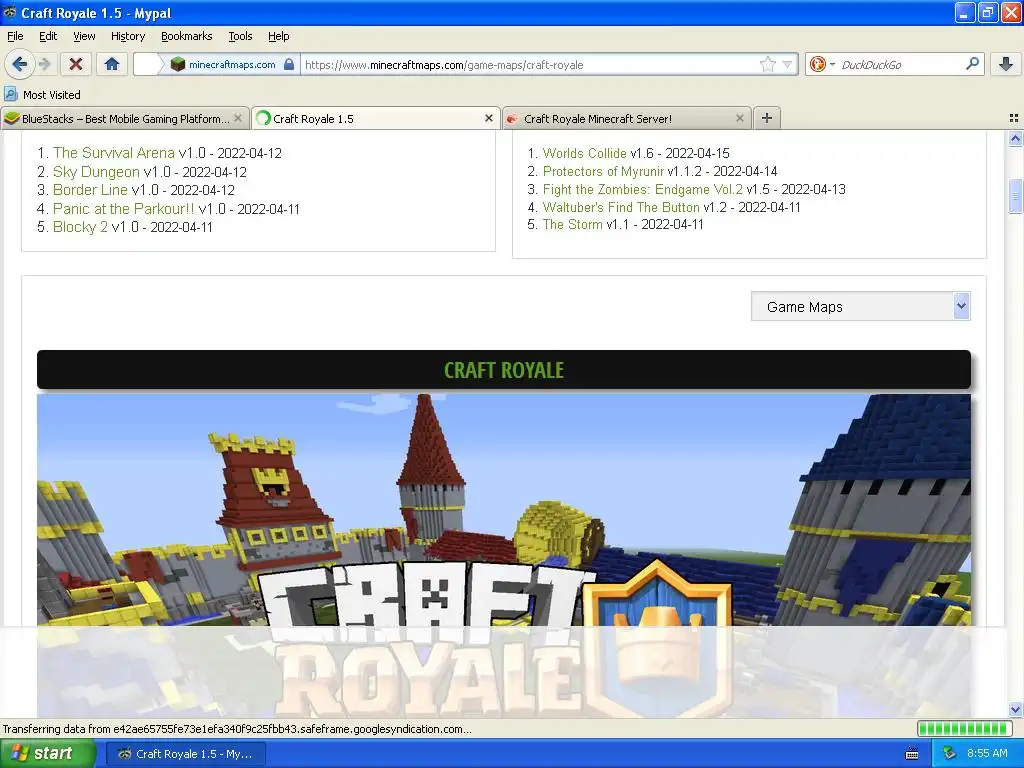Screen dimensions: 1024x768
Task: Click the Craft Royale banner image
Action: (x=504, y=555)
